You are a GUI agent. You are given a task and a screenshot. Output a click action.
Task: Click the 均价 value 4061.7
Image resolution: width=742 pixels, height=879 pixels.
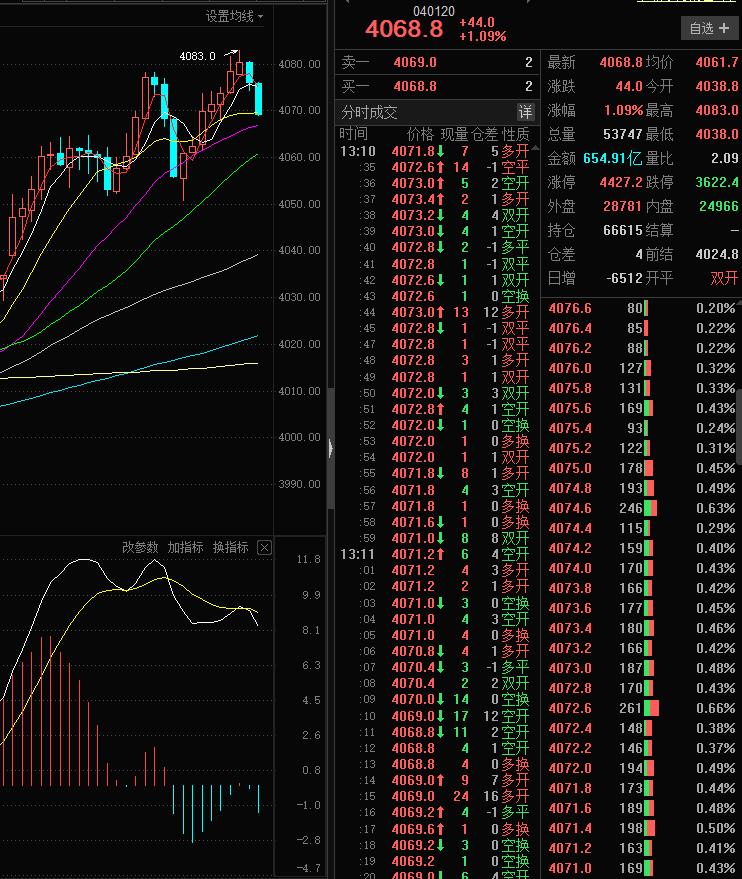717,62
